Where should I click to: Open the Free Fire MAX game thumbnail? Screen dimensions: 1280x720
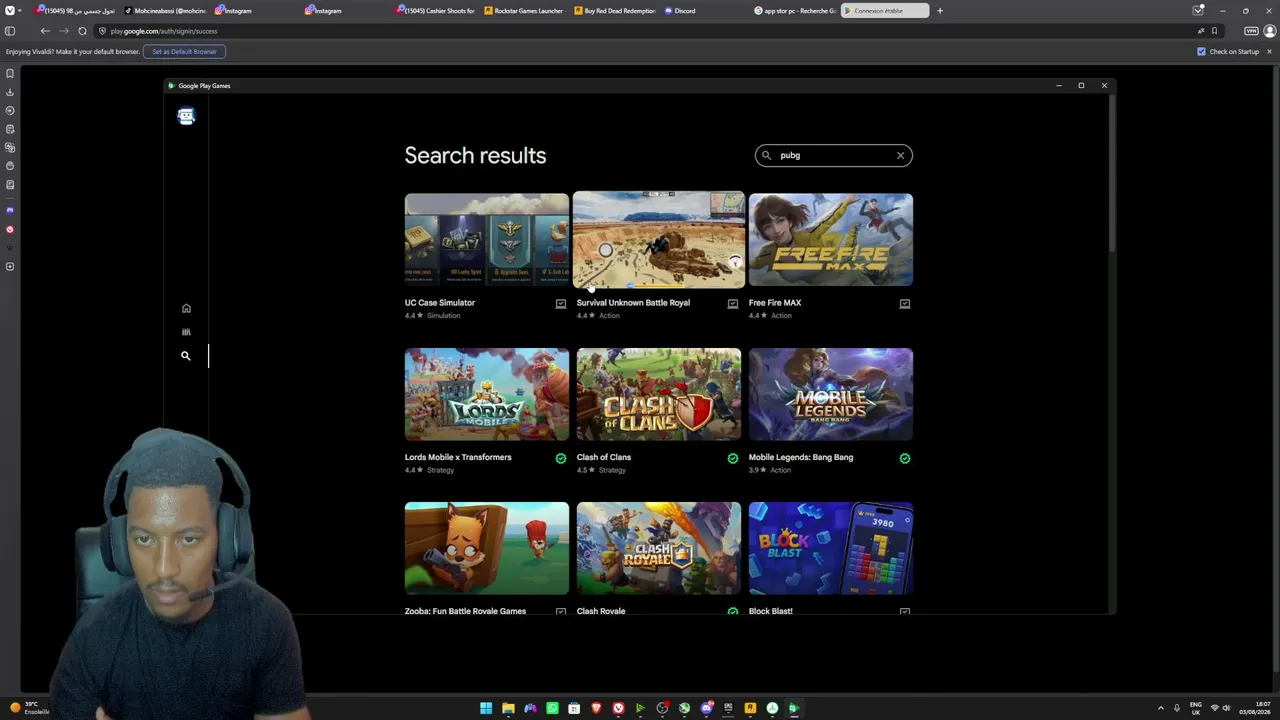[831, 240]
